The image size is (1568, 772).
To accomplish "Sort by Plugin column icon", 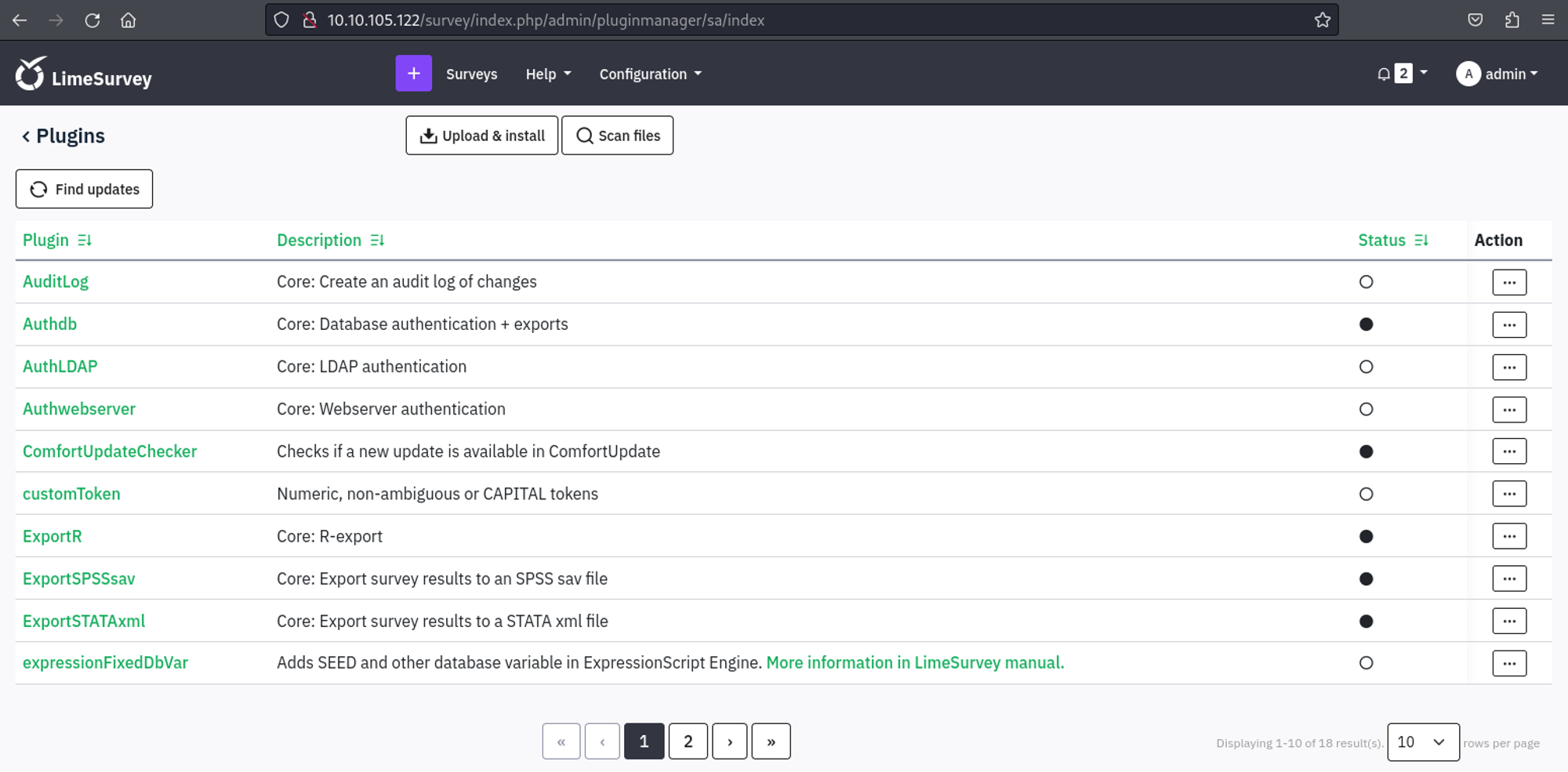I will pyautogui.click(x=85, y=241).
